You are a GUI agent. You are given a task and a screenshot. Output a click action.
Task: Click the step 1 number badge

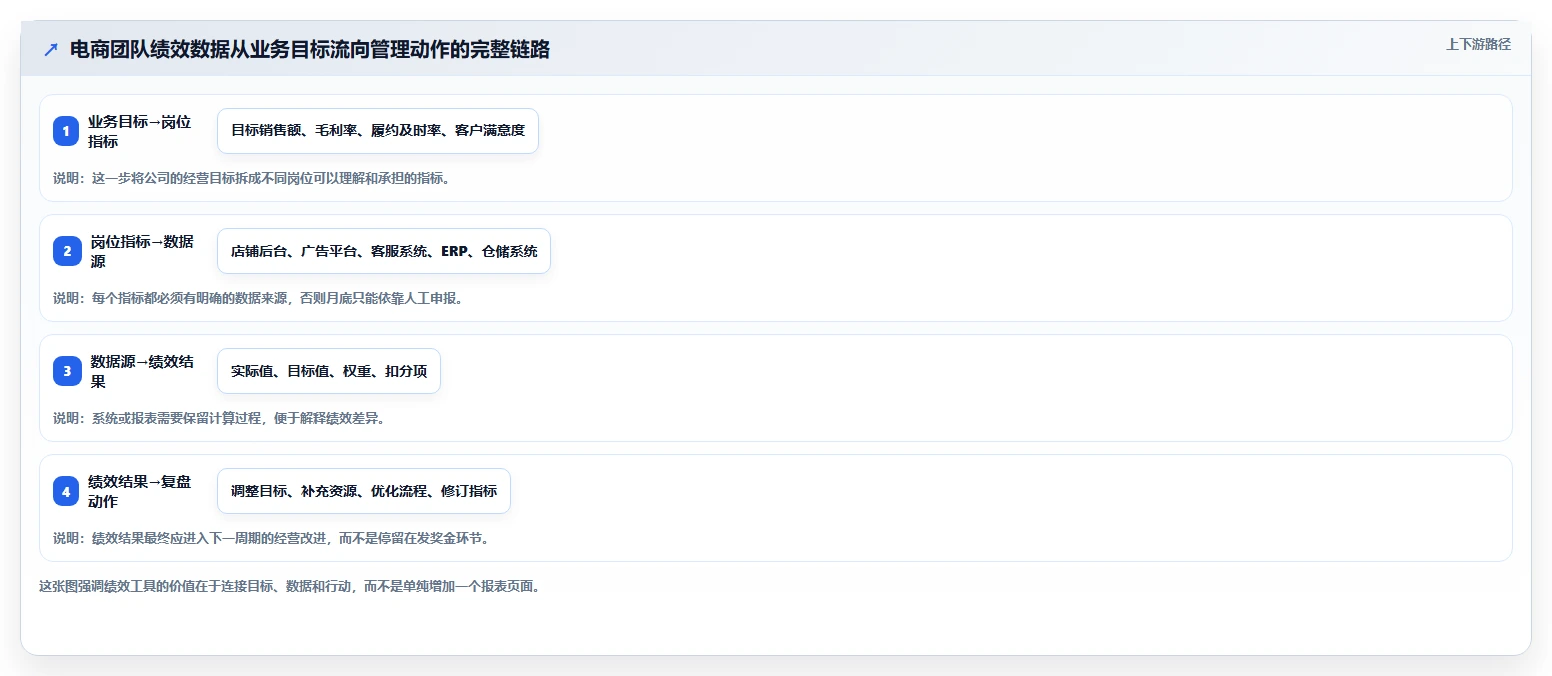(67, 131)
